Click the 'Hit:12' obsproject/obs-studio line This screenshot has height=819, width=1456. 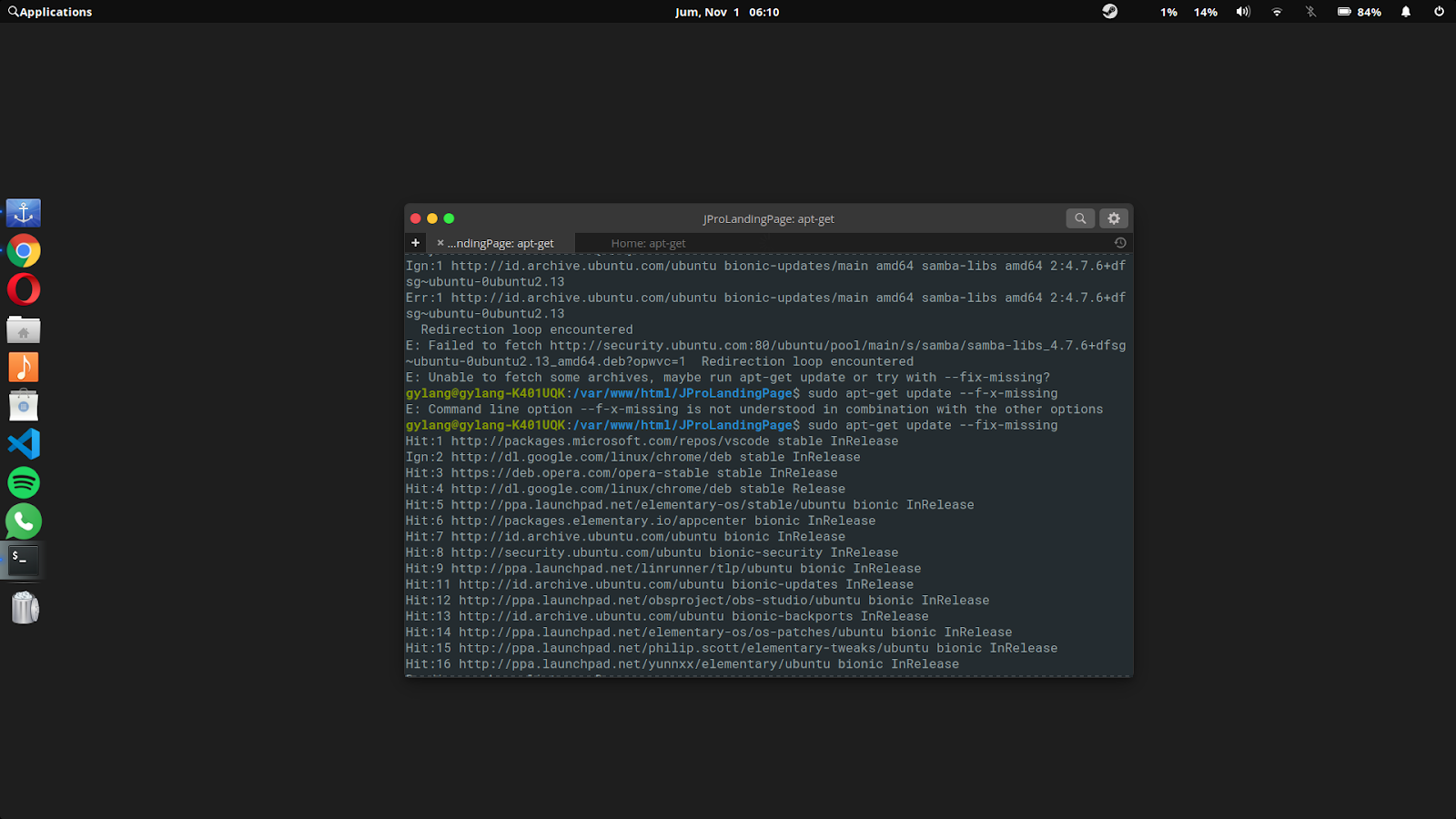(698, 601)
